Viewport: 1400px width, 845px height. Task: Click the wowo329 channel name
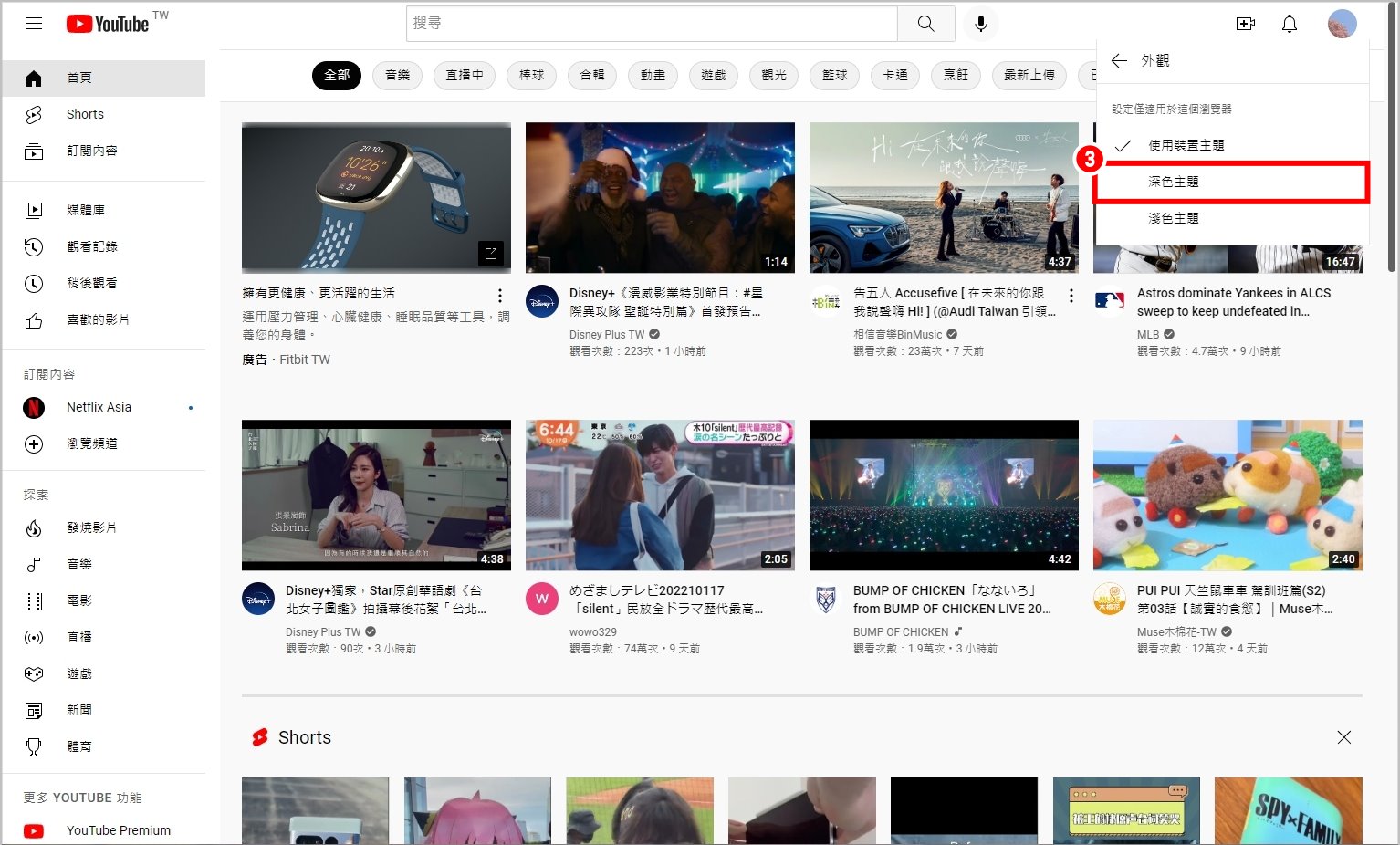(593, 632)
